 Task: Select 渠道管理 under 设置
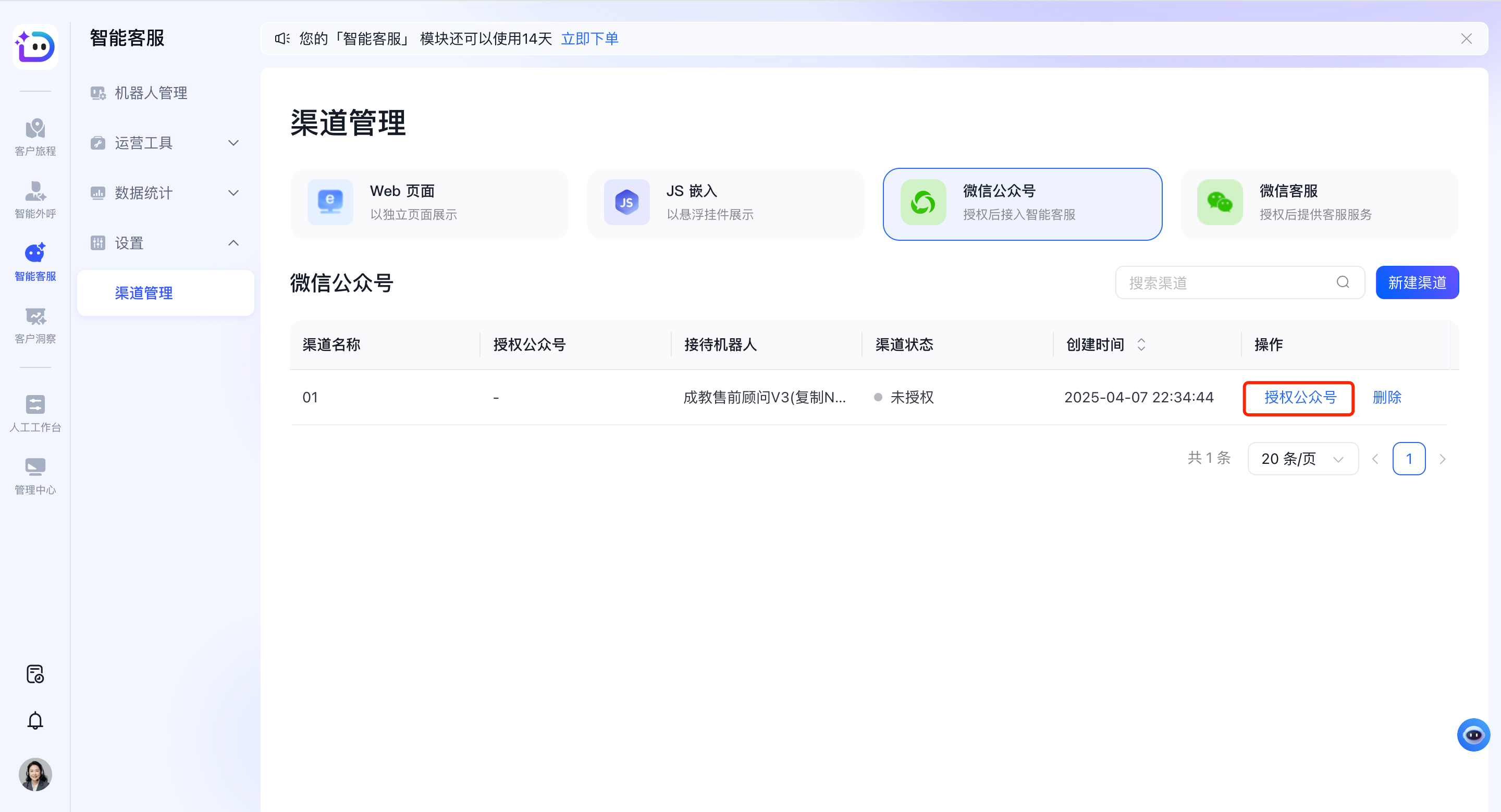(143, 293)
